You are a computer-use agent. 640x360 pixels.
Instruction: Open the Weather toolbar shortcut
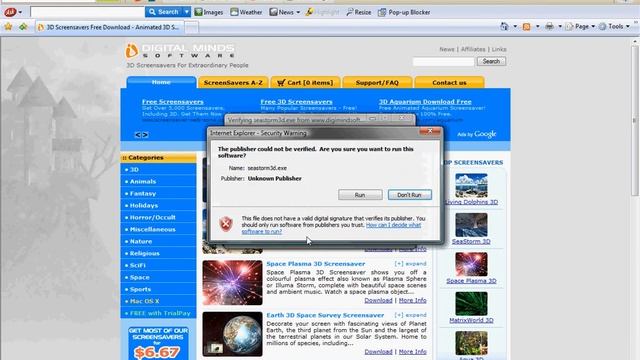click(x=246, y=12)
